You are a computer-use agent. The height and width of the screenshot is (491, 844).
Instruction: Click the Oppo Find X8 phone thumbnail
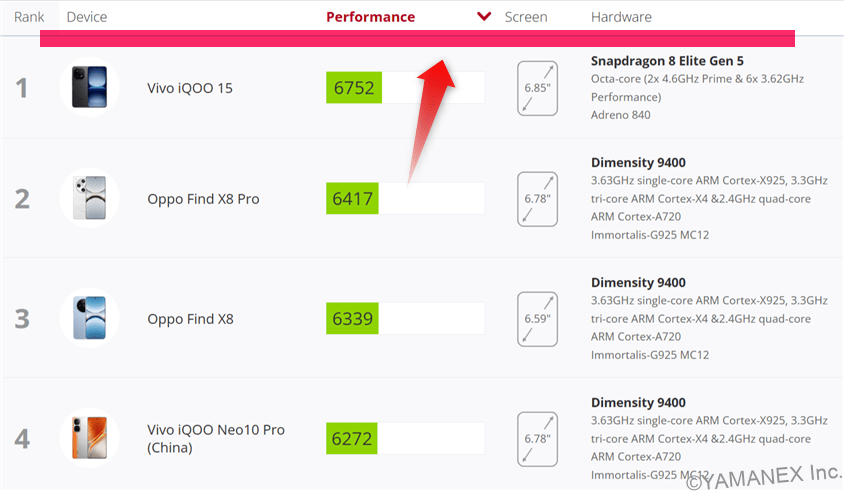pos(89,318)
